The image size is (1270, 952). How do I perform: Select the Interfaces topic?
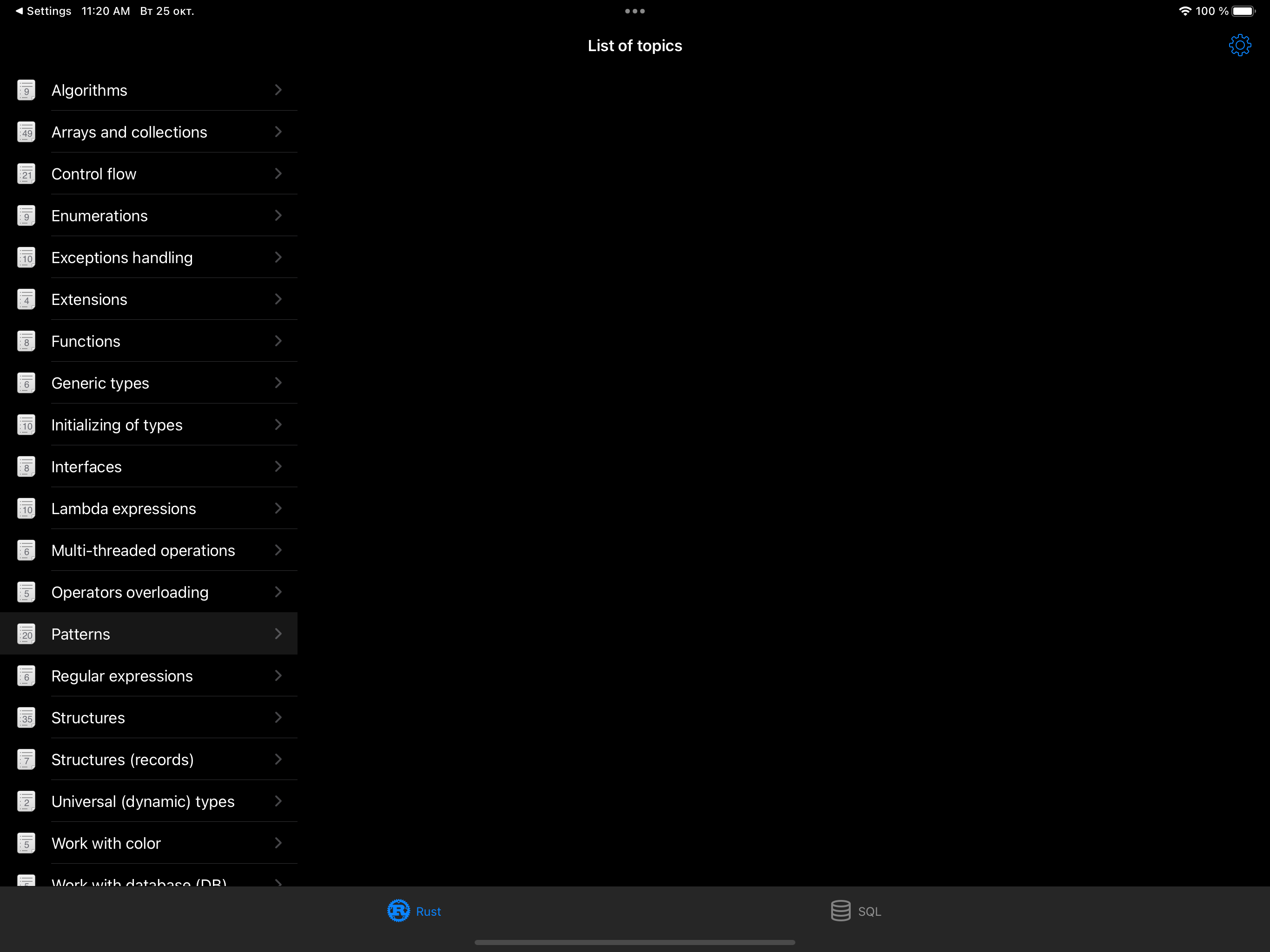(x=149, y=467)
